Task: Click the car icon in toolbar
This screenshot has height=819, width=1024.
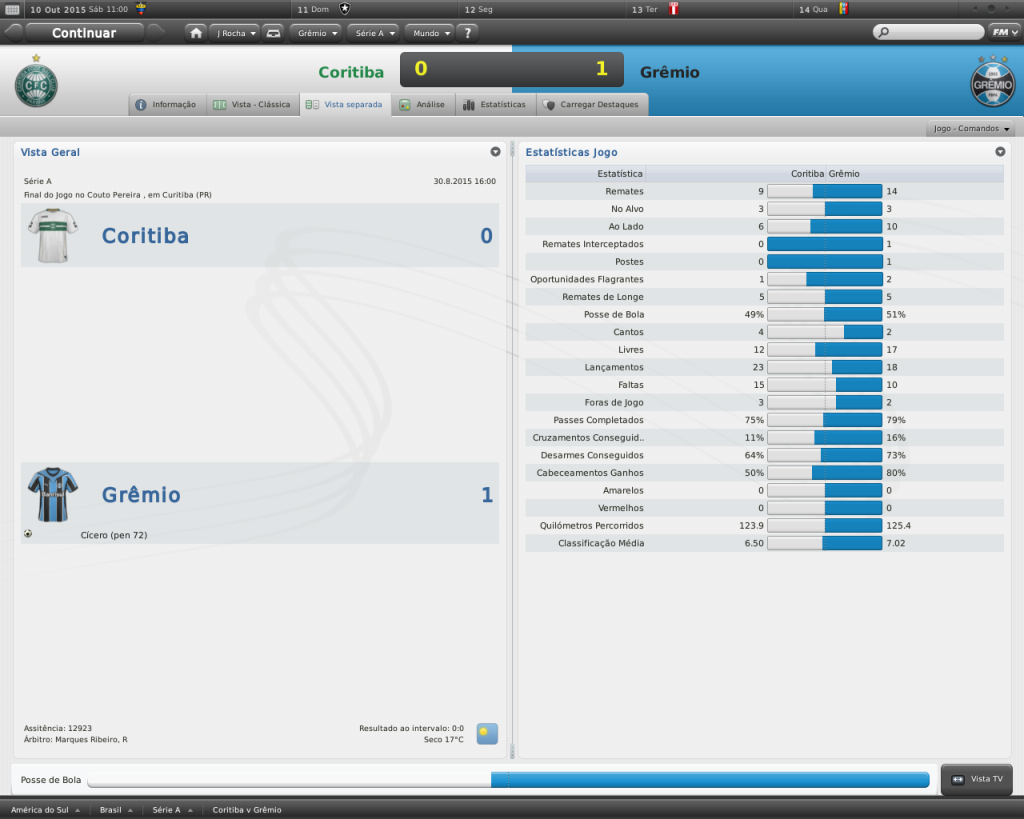Action: click(x=273, y=32)
